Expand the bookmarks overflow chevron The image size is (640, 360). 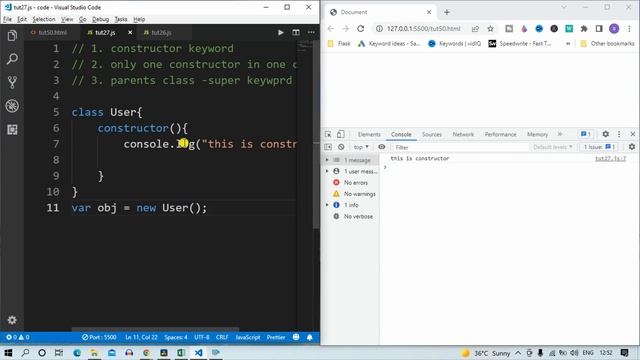coord(568,44)
